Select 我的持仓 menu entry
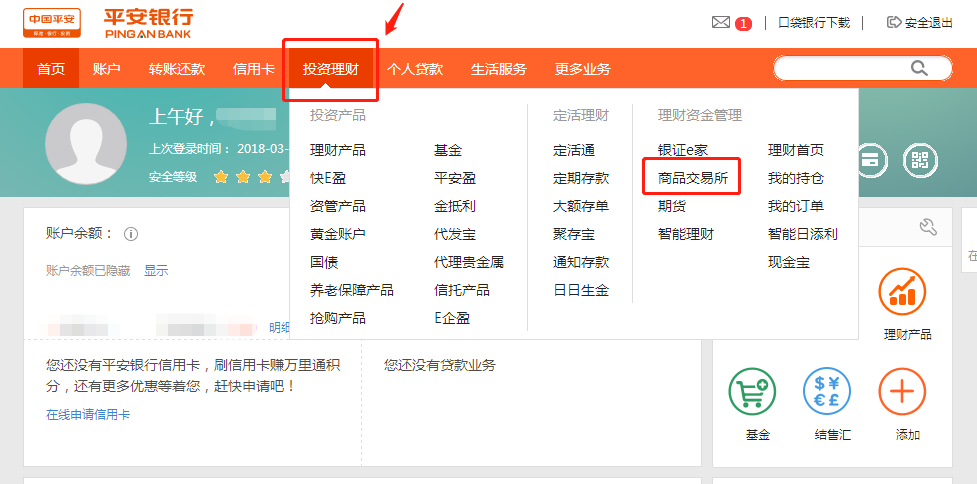Viewport: 977px width, 484px height. pyautogui.click(x=796, y=178)
